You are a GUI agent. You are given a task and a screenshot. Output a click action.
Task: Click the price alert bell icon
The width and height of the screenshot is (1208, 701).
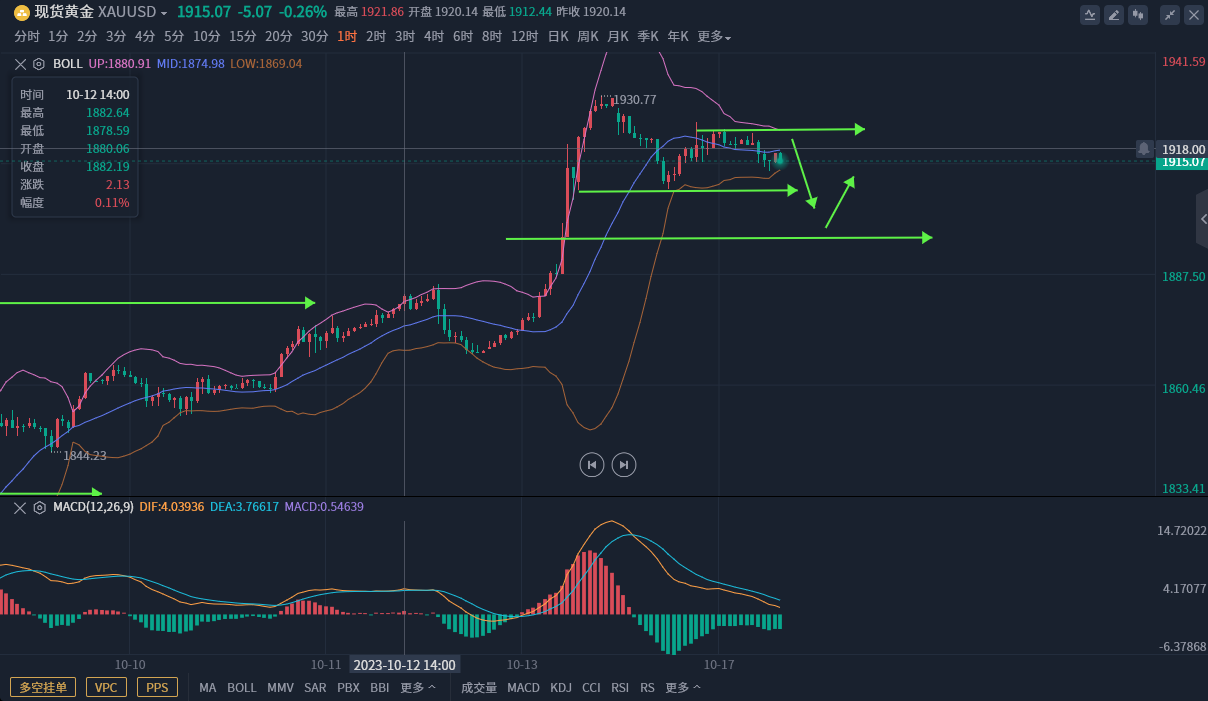tap(1143, 148)
